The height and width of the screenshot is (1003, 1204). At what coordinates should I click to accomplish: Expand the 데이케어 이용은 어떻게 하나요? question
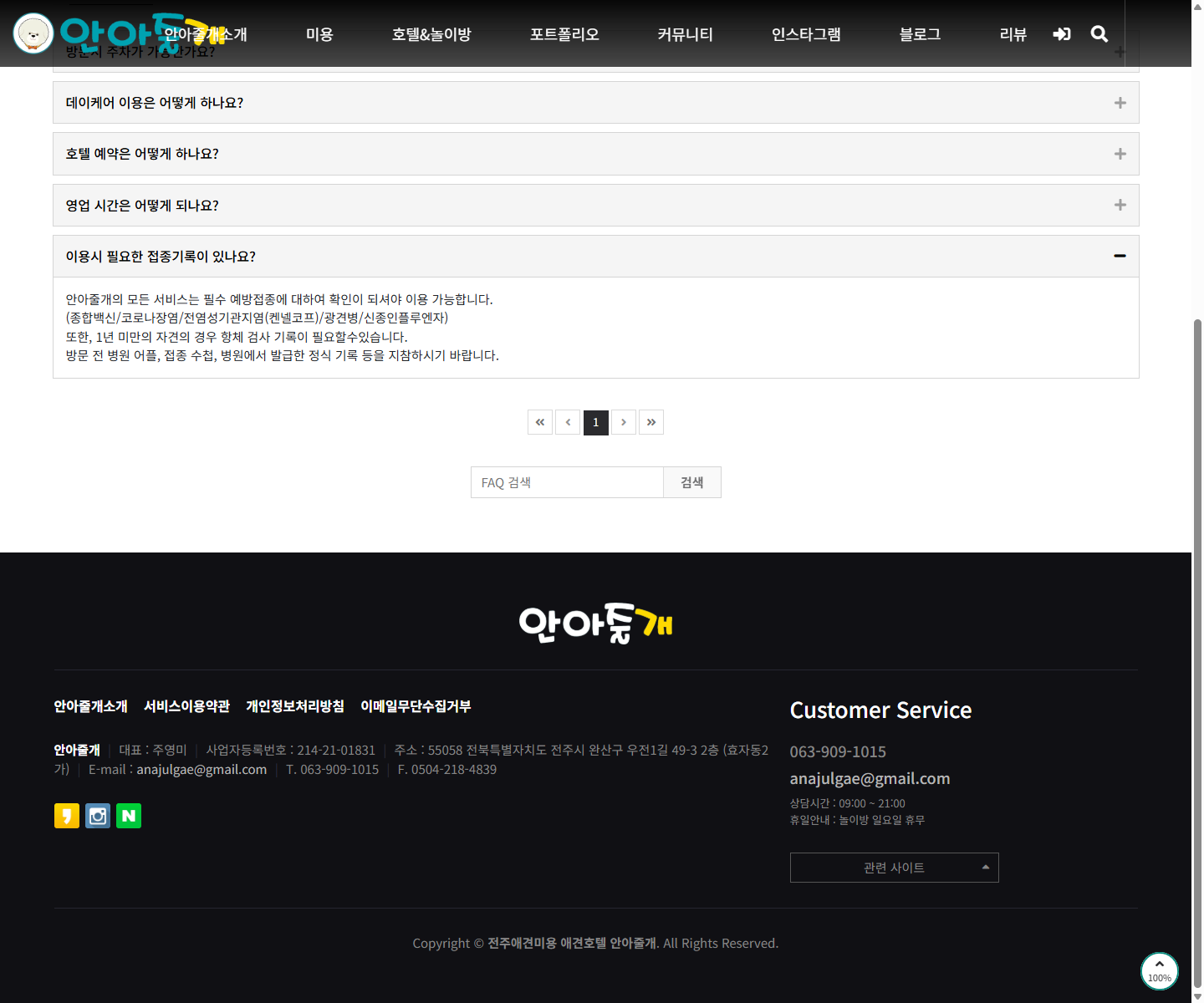pos(596,103)
